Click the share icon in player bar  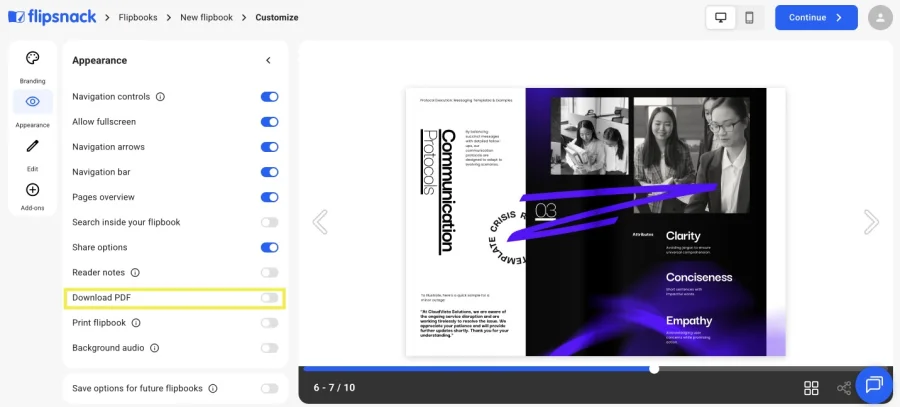click(843, 389)
